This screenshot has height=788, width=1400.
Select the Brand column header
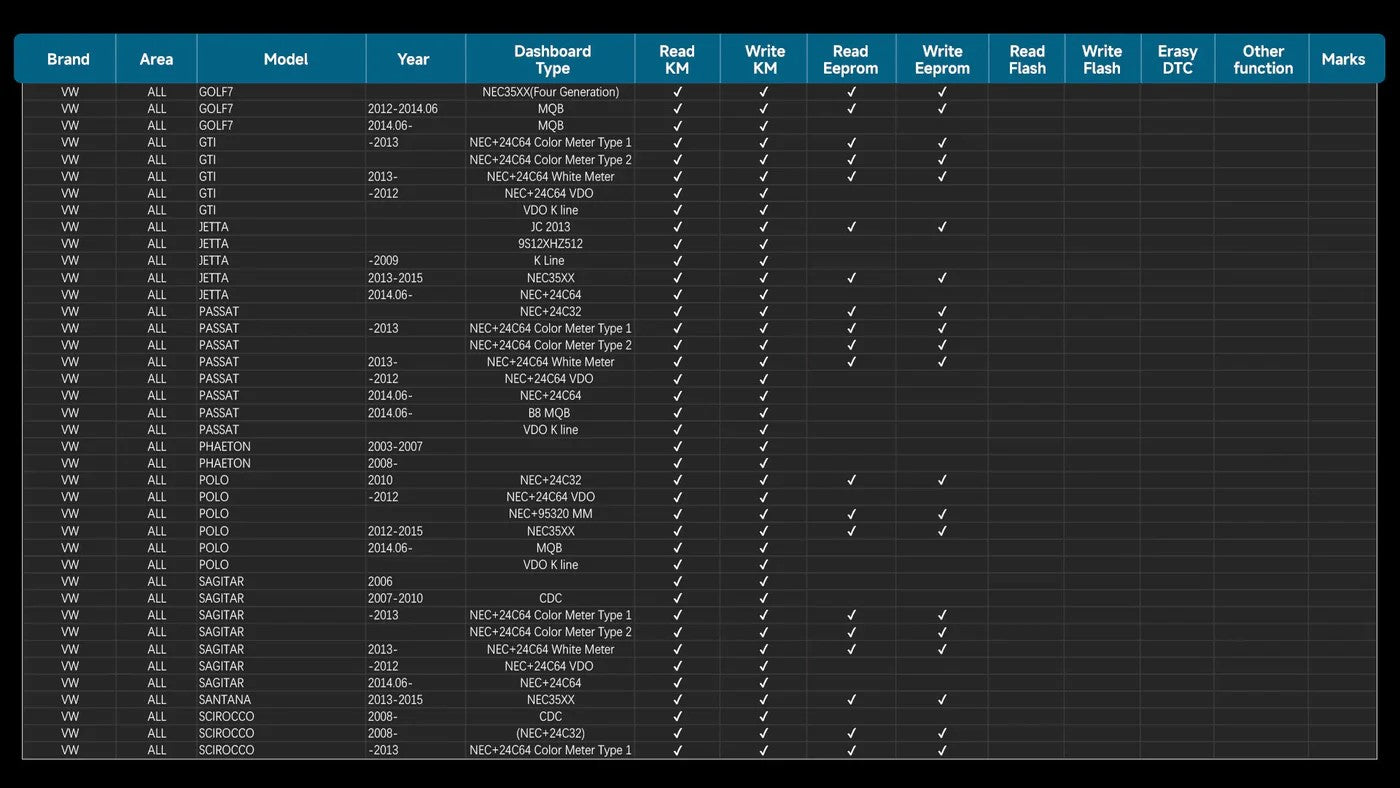68,59
